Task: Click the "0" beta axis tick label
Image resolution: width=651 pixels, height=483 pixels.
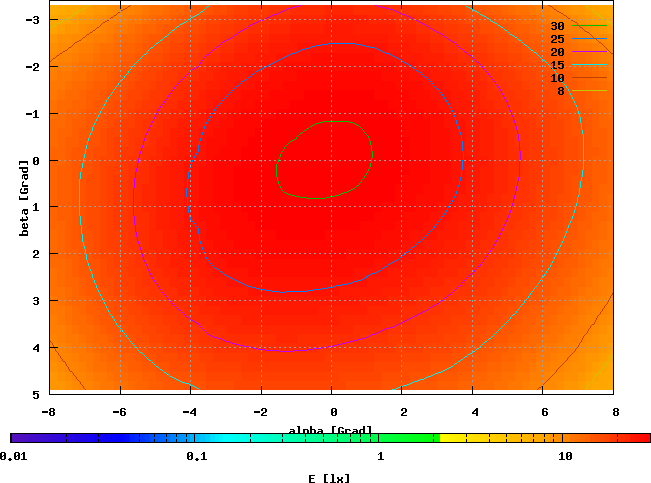Action: [36, 161]
